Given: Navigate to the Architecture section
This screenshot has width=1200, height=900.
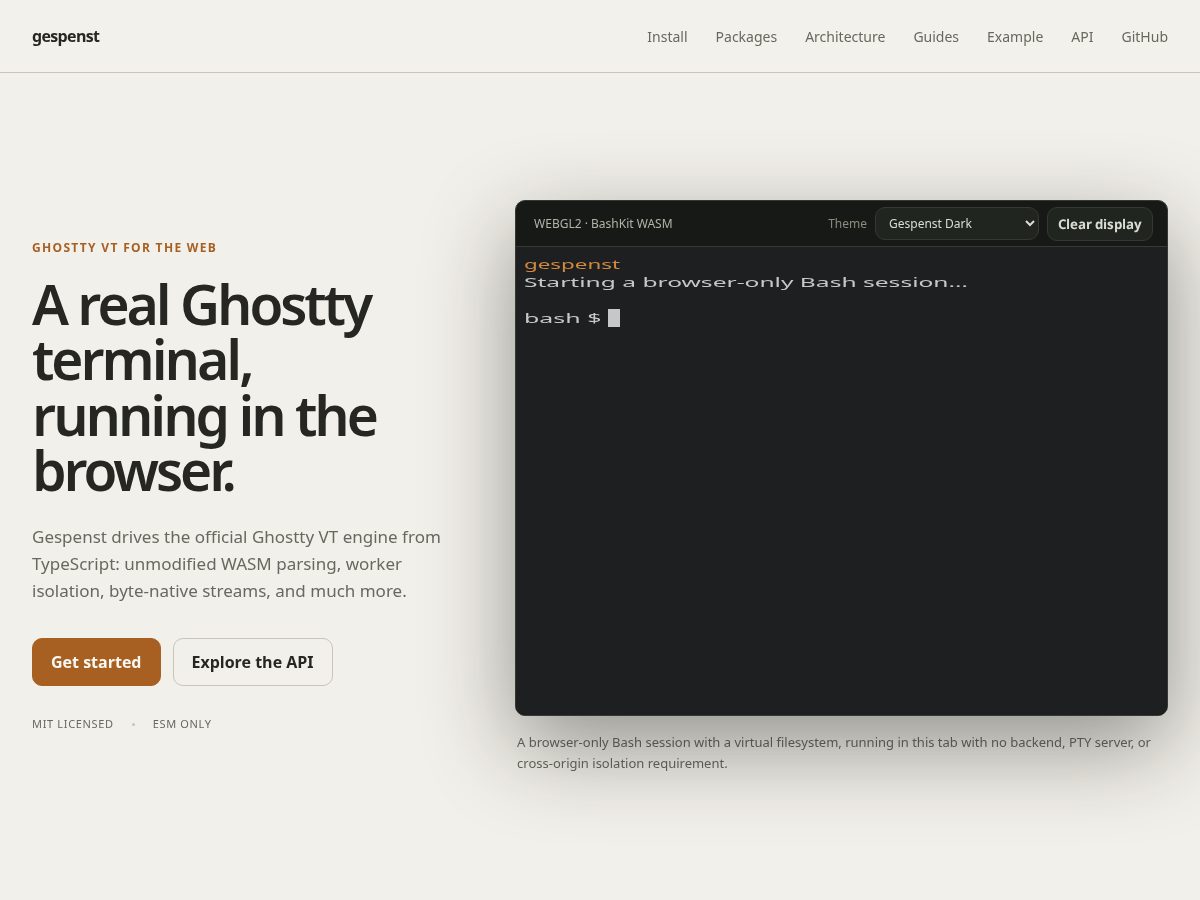Looking at the screenshot, I should click(x=845, y=37).
